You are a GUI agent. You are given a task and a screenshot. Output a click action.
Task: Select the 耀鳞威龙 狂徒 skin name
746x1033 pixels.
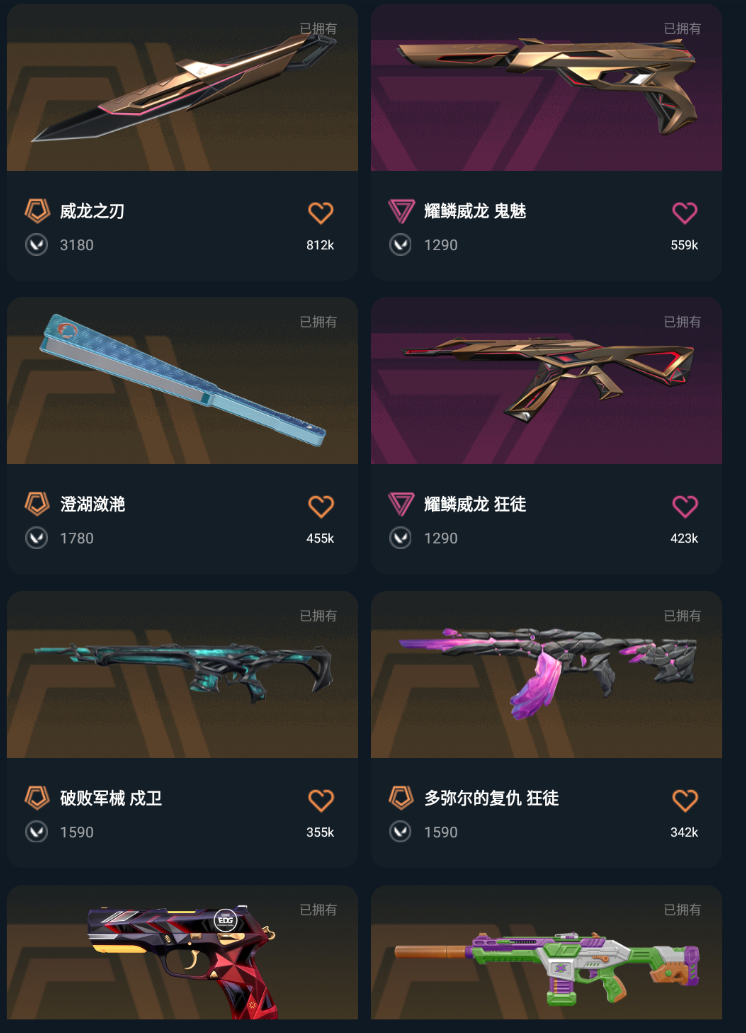tap(474, 505)
